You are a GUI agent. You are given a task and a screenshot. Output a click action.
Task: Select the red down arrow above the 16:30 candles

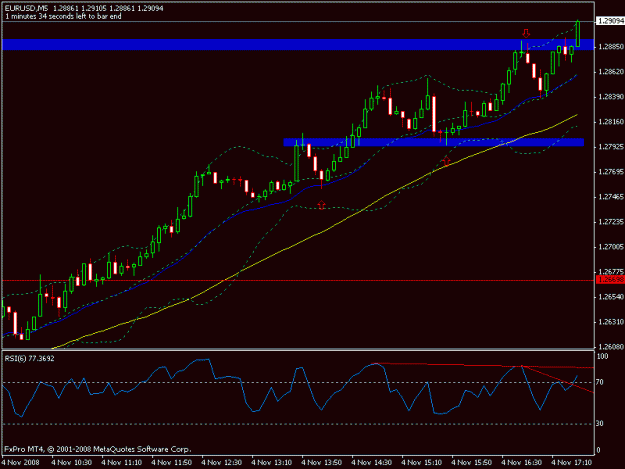pyautogui.click(x=526, y=33)
